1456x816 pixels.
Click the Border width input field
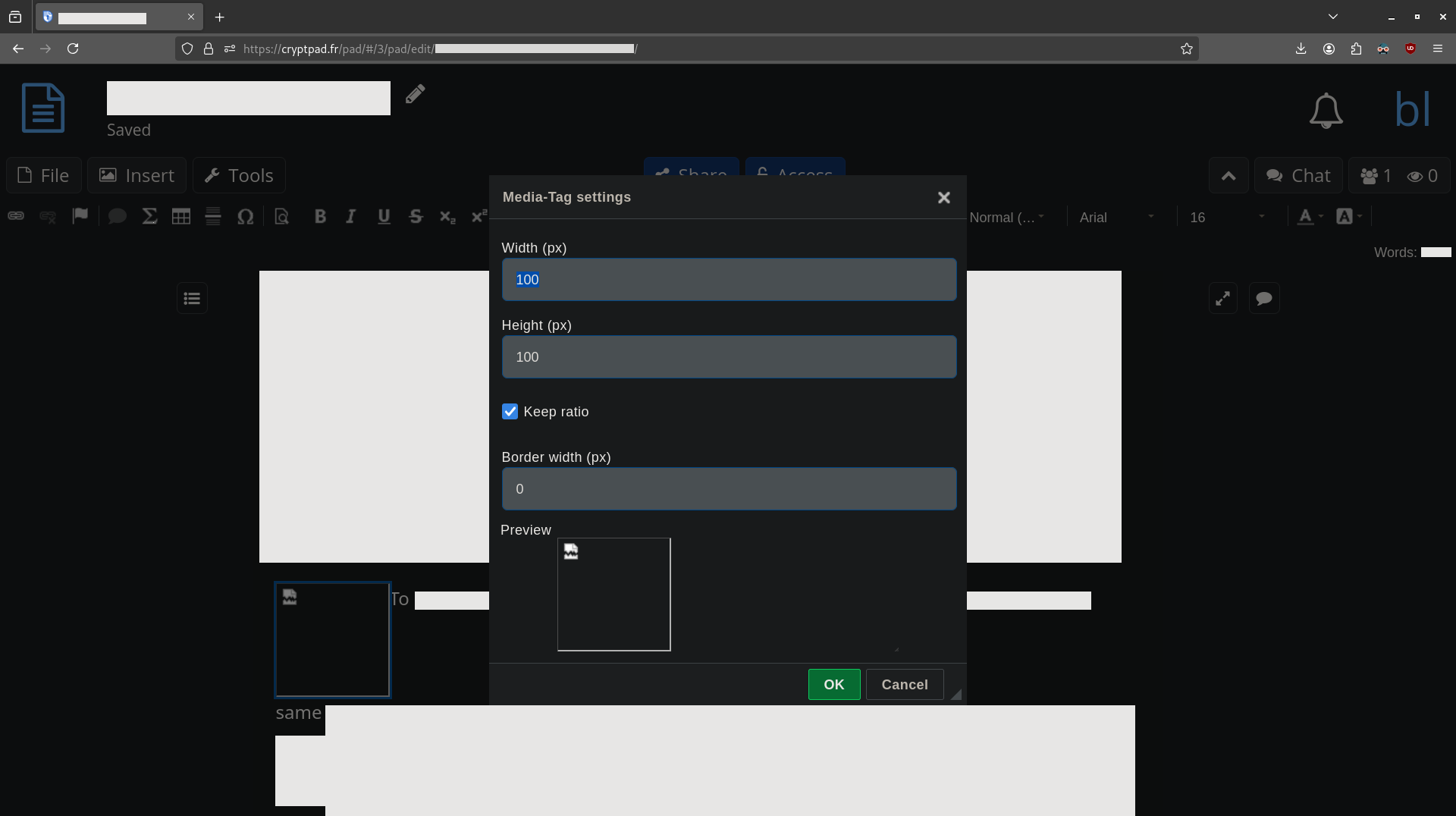pyautogui.click(x=728, y=489)
